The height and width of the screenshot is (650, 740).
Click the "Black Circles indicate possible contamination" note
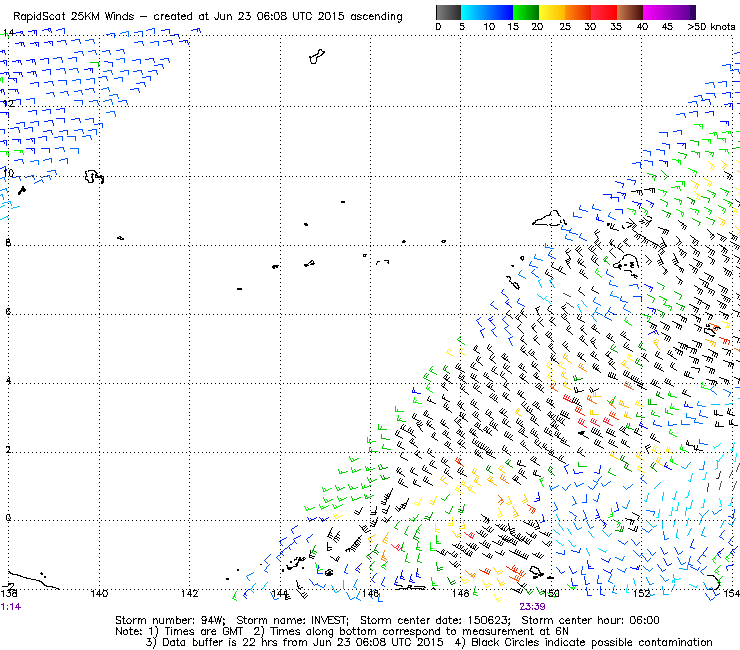pyautogui.click(x=592, y=643)
